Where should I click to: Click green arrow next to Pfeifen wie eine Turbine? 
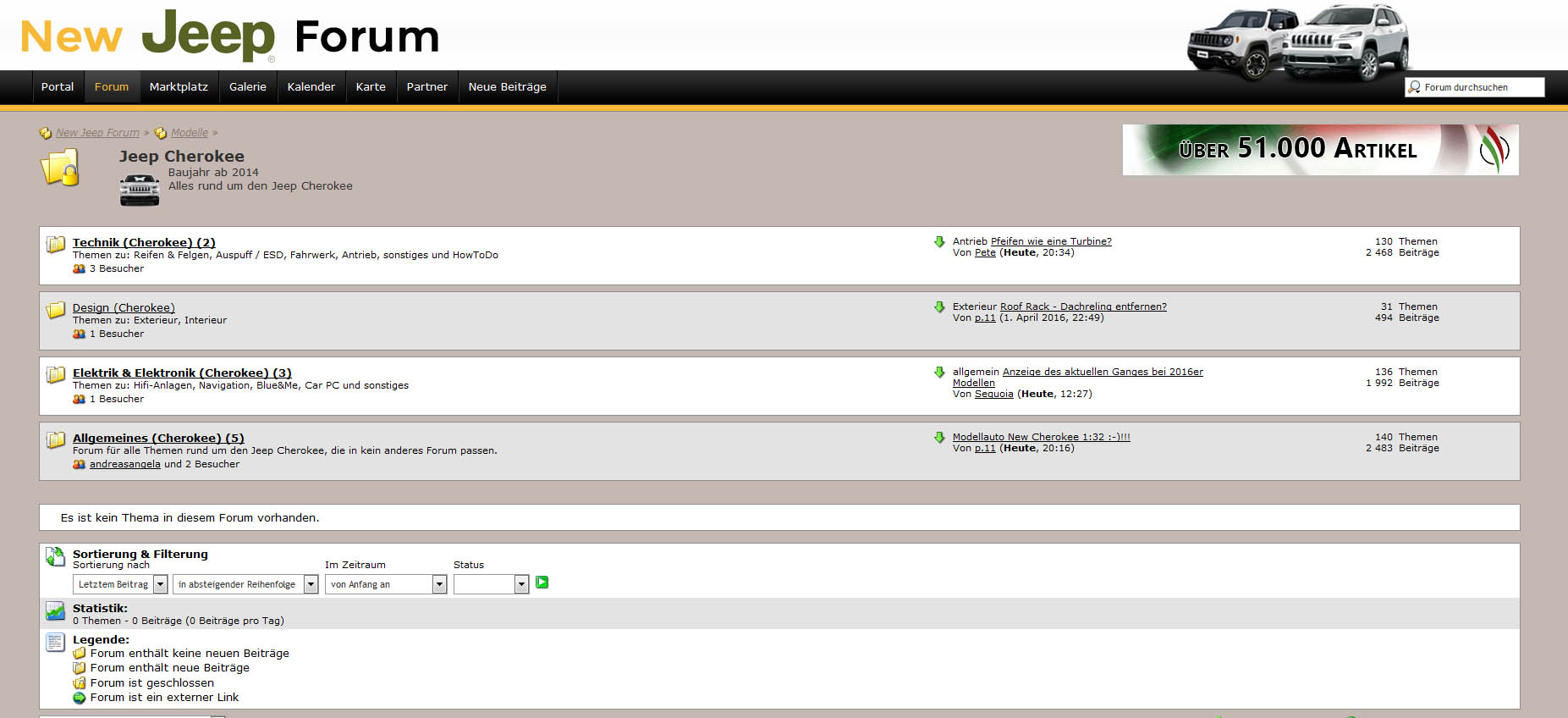point(939,242)
